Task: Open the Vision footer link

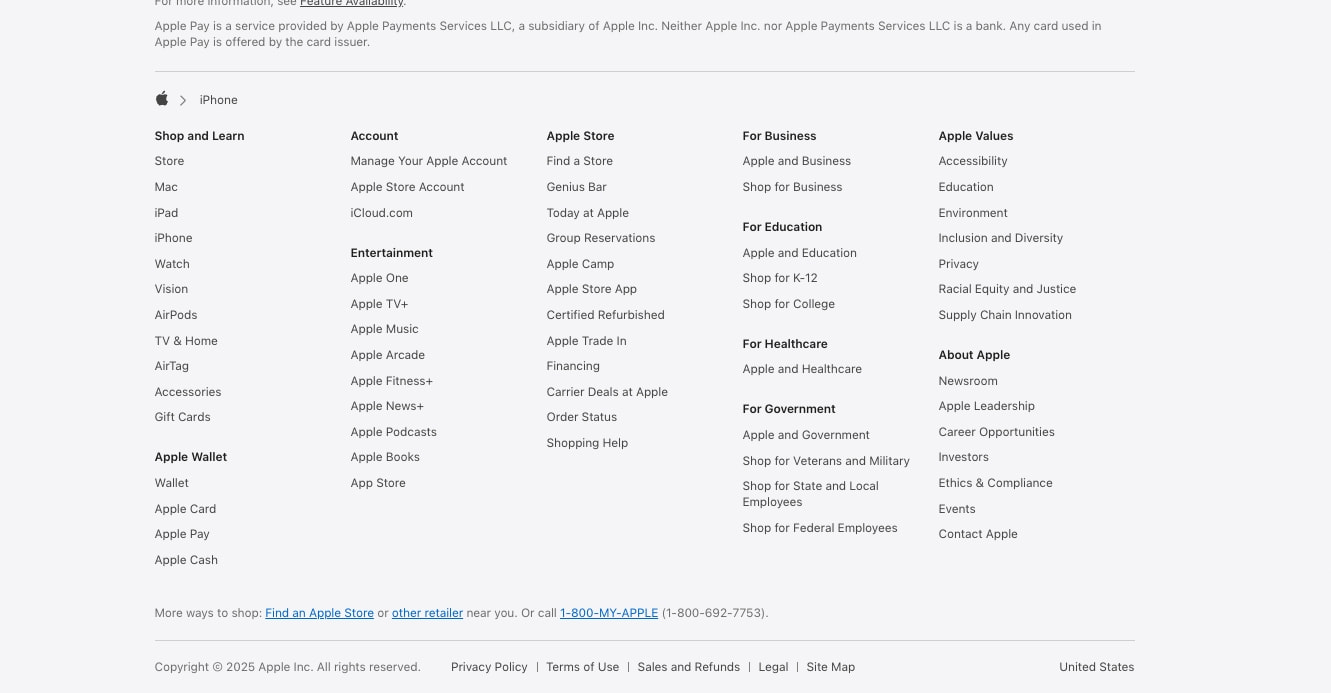Action: tap(171, 289)
